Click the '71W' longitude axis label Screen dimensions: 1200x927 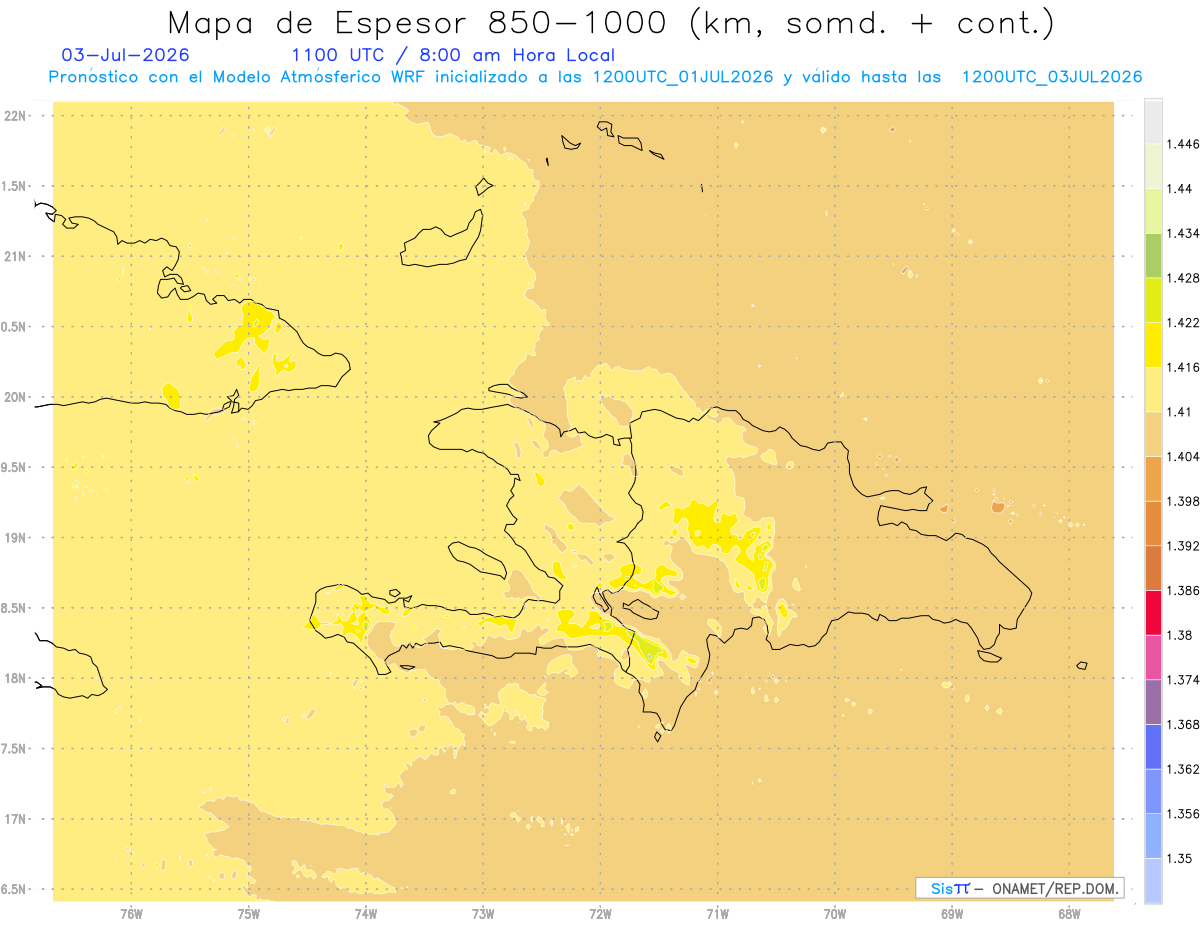pyautogui.click(x=717, y=912)
